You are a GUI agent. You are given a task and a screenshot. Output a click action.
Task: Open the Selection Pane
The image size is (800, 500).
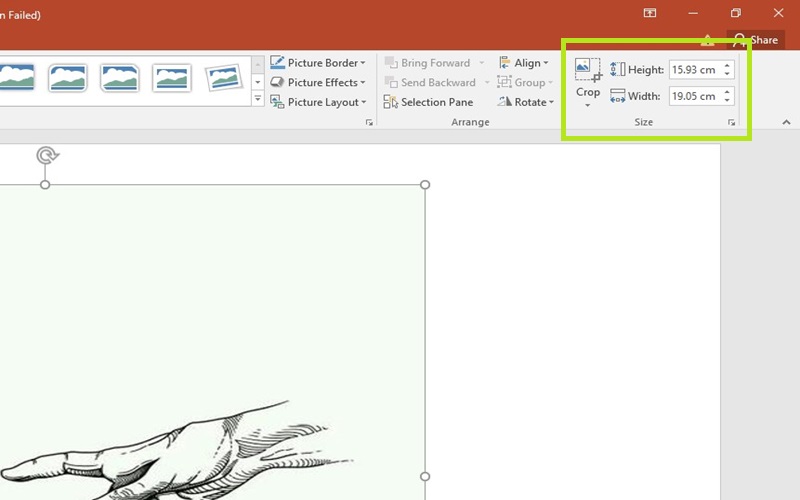[x=428, y=102]
